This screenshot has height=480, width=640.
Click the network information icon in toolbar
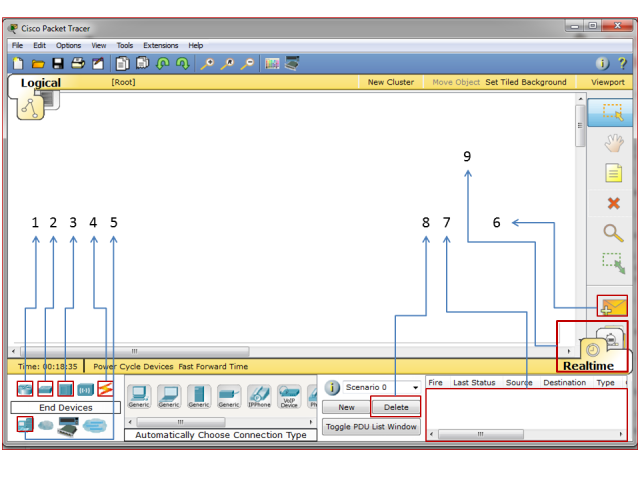coord(602,63)
